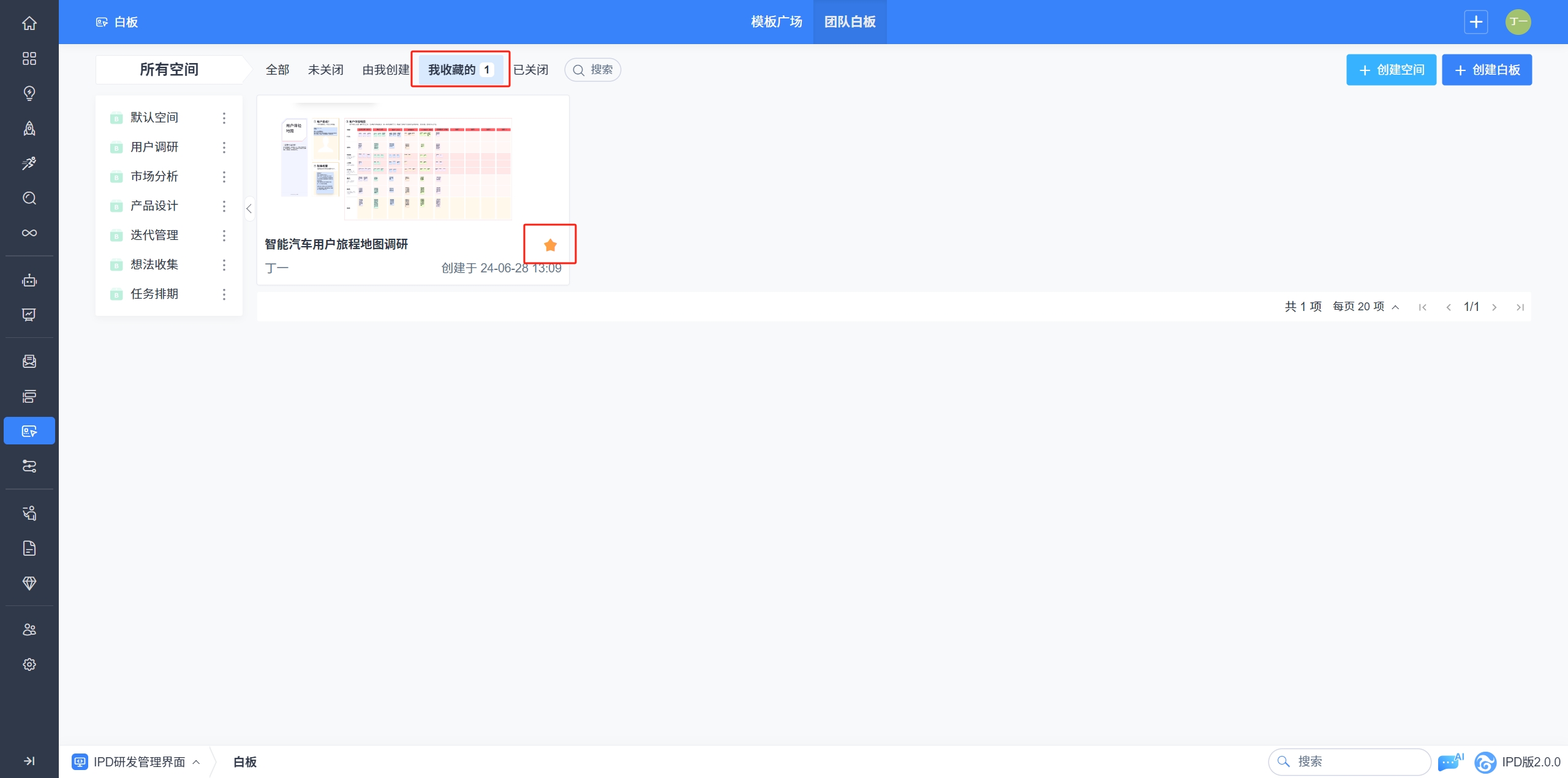Click the rocket icon in the sidebar
Image resolution: width=1568 pixels, height=778 pixels.
pos(29,128)
